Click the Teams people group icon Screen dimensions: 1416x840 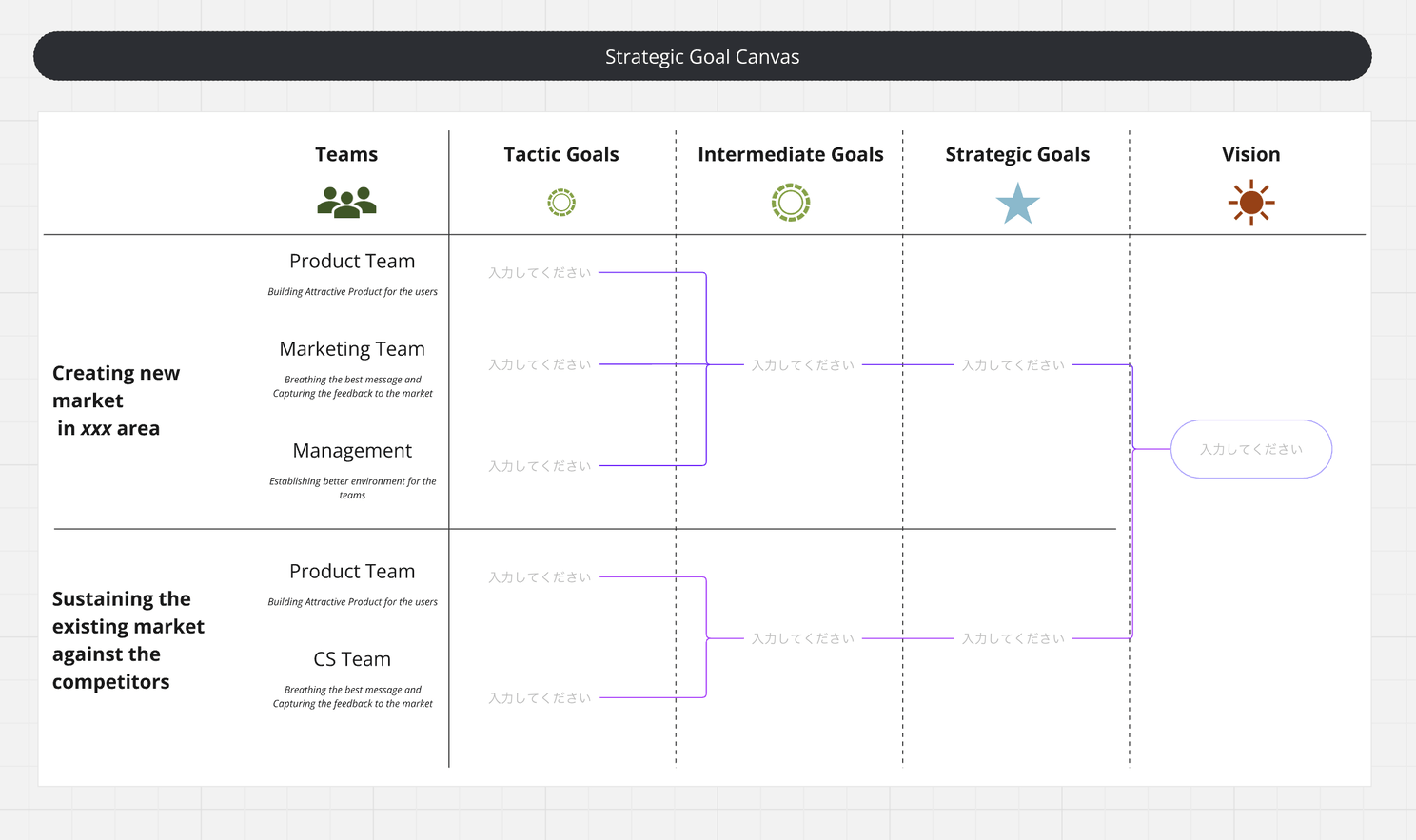[346, 203]
